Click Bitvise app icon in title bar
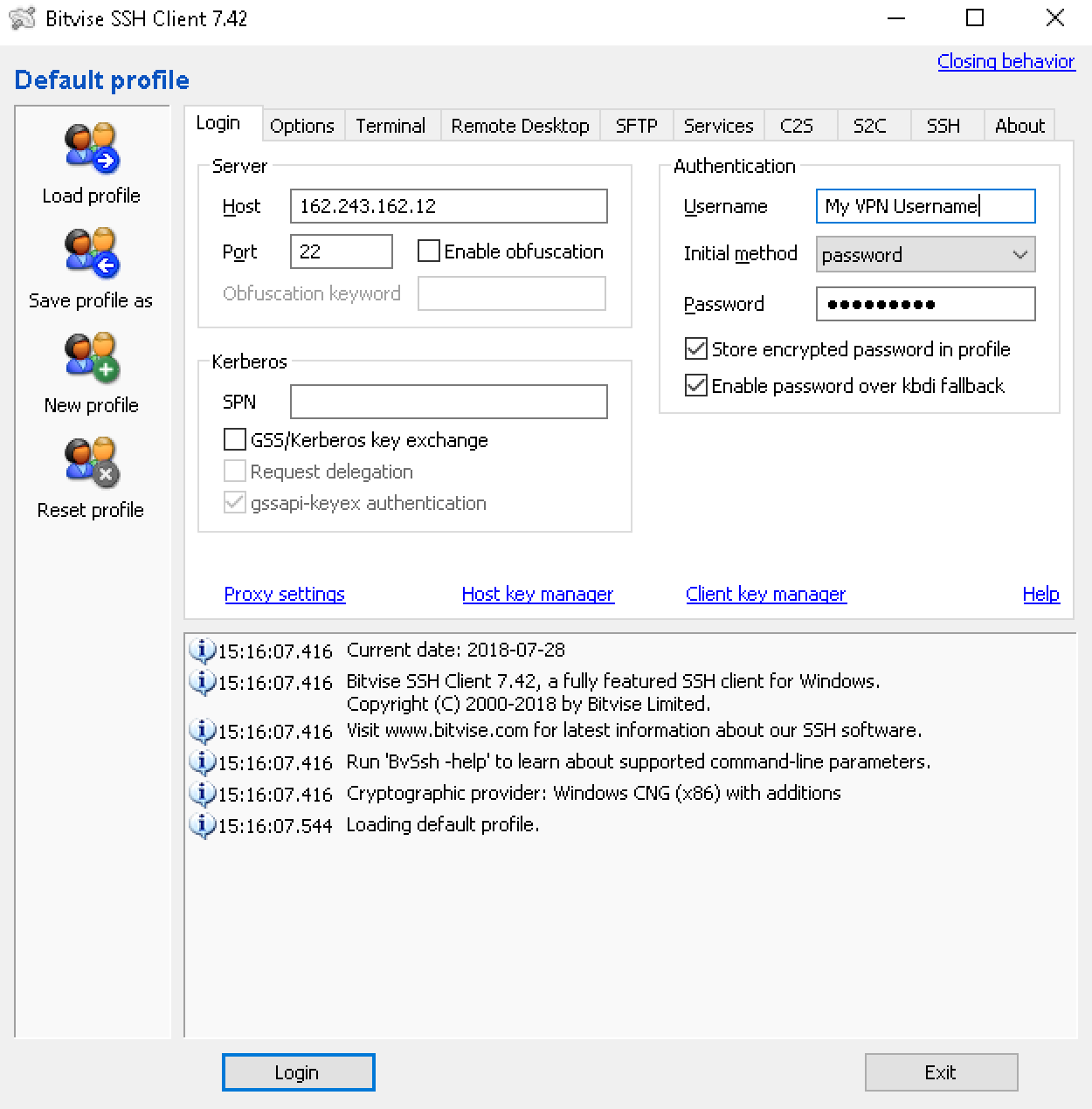Image resolution: width=1092 pixels, height=1109 pixels. pos(22,18)
